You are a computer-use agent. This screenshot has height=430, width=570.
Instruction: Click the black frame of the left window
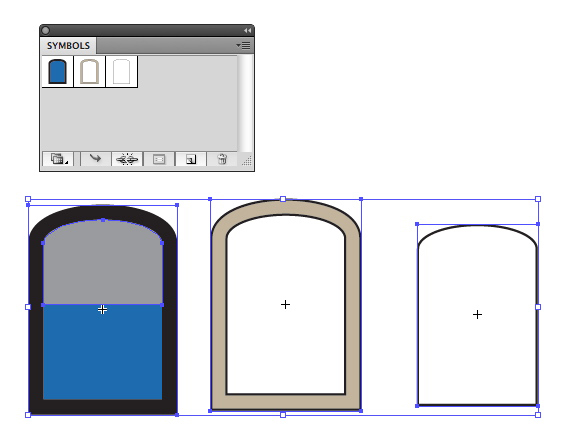point(36,320)
